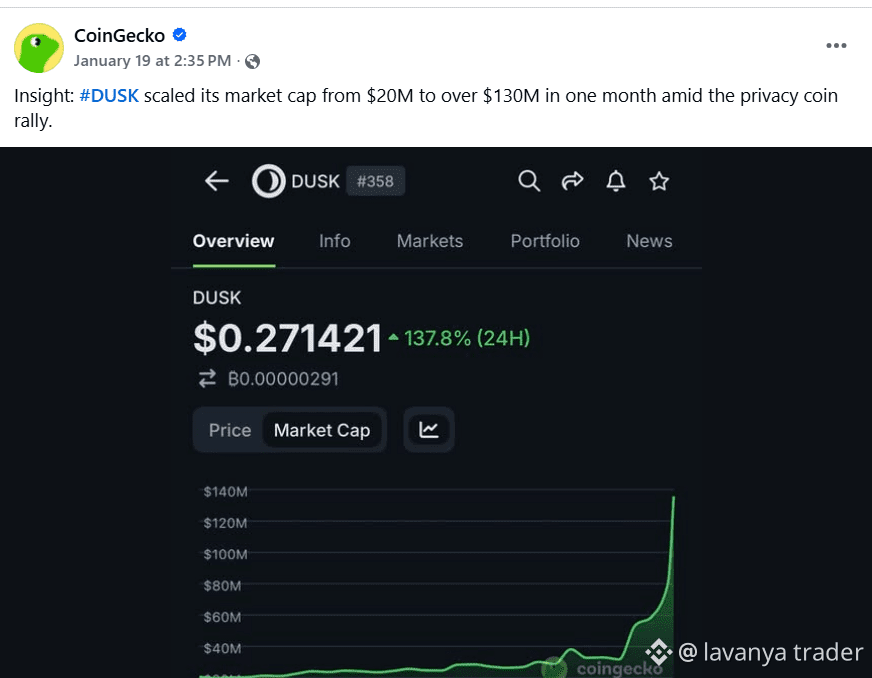Click the blue verified badge
The height and width of the screenshot is (678, 872).
point(180,35)
